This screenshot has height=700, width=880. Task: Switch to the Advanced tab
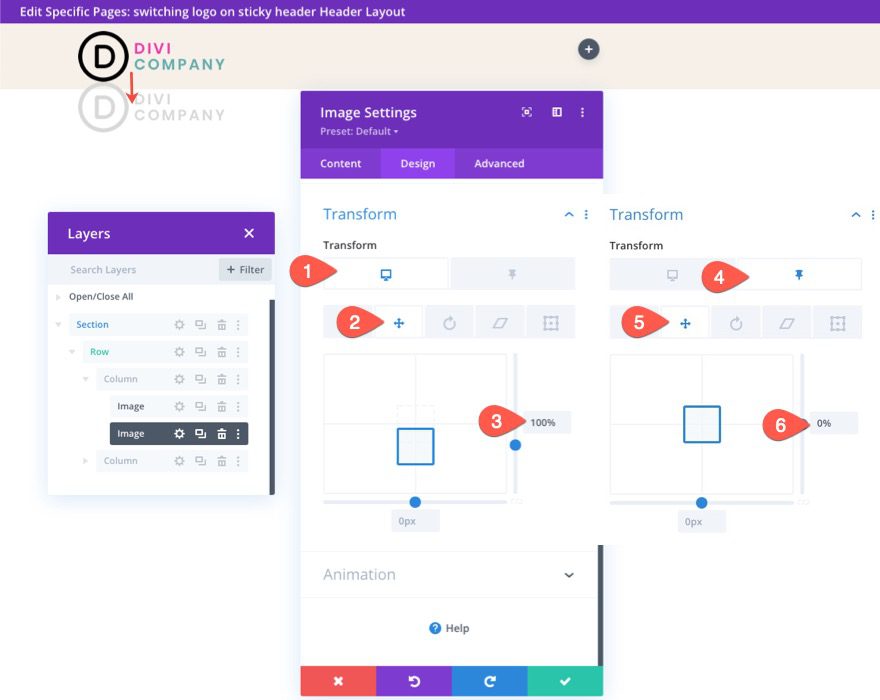[498, 163]
